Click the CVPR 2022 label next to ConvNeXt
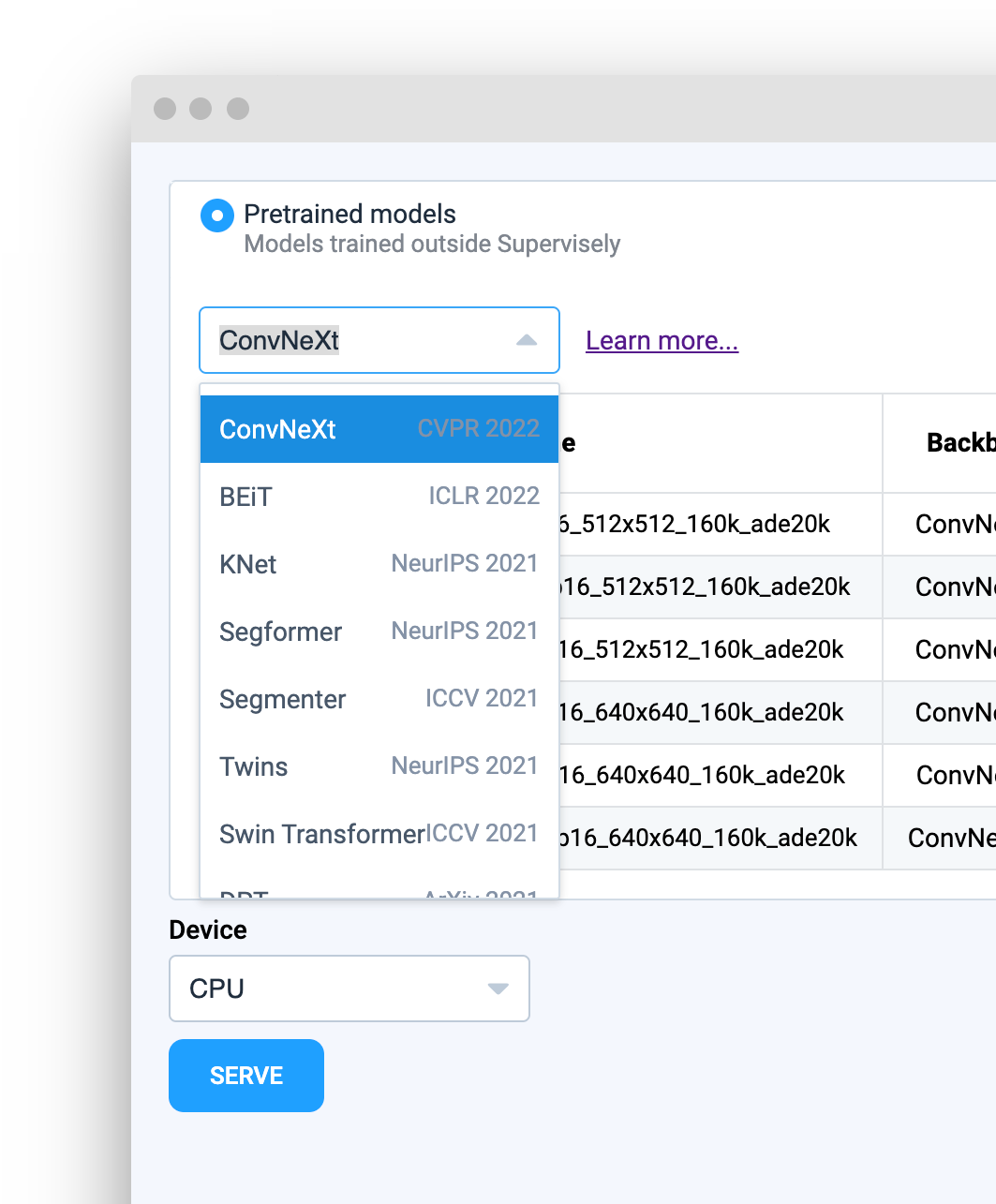 point(478,427)
